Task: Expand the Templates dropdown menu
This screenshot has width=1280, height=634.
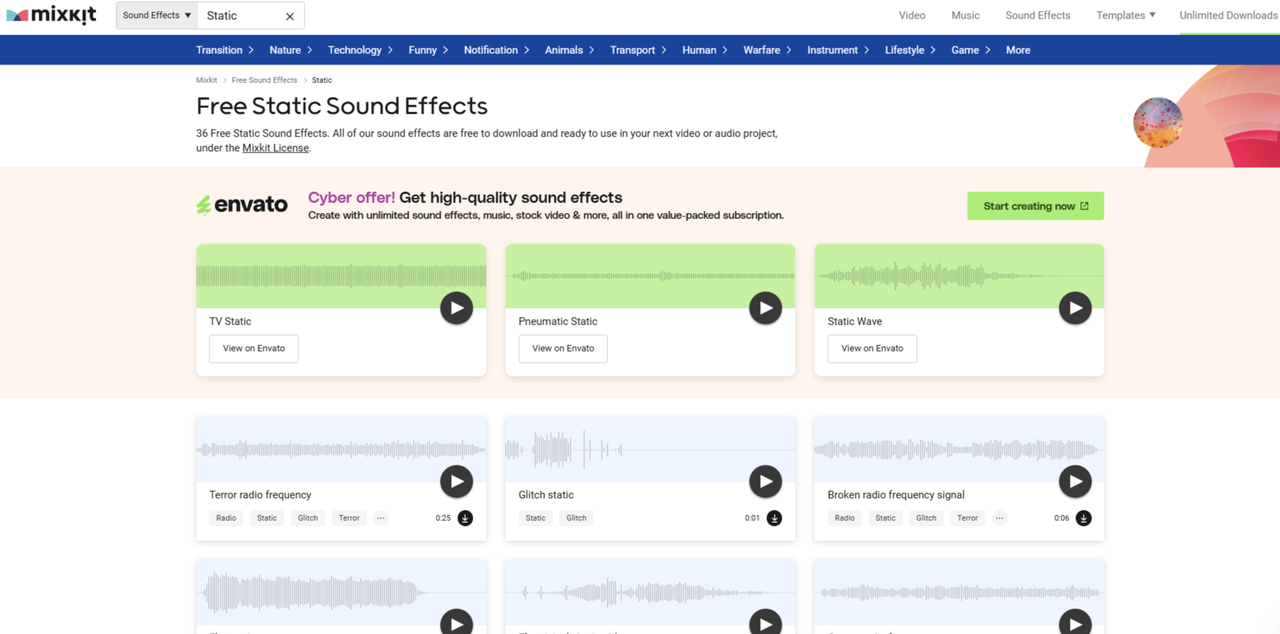Action: (1125, 15)
